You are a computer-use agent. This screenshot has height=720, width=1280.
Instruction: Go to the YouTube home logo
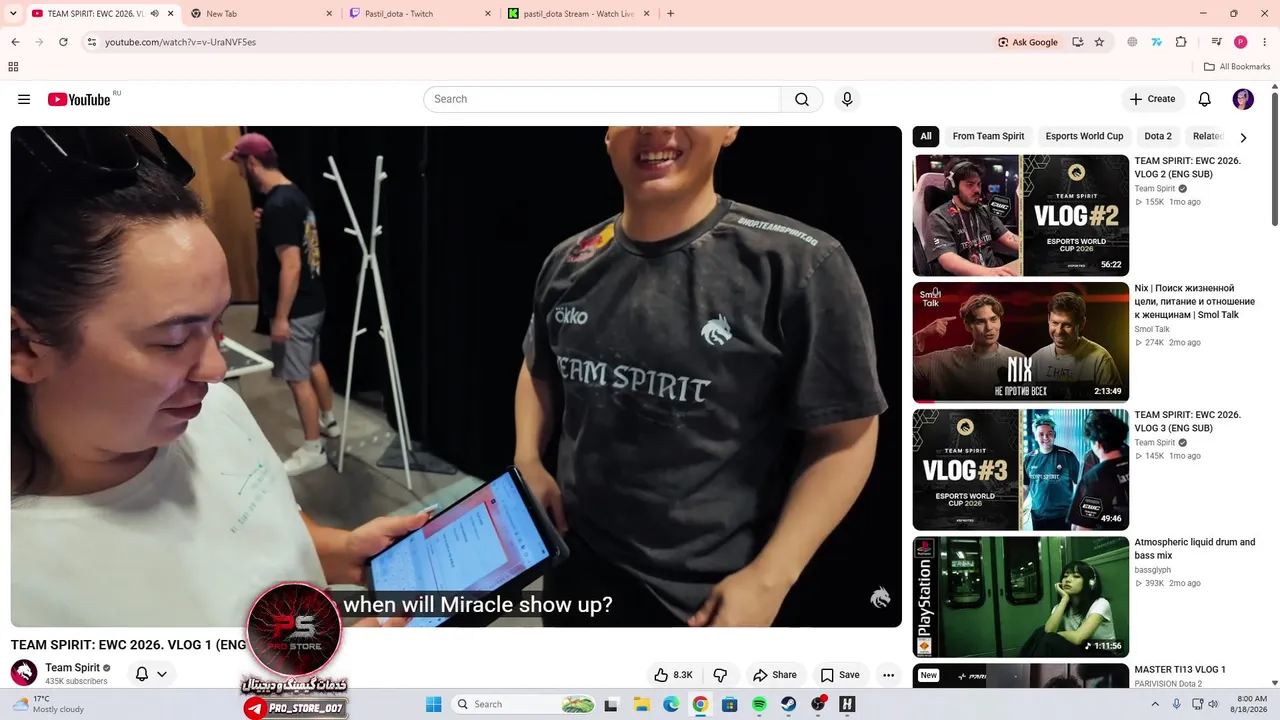tap(79, 99)
